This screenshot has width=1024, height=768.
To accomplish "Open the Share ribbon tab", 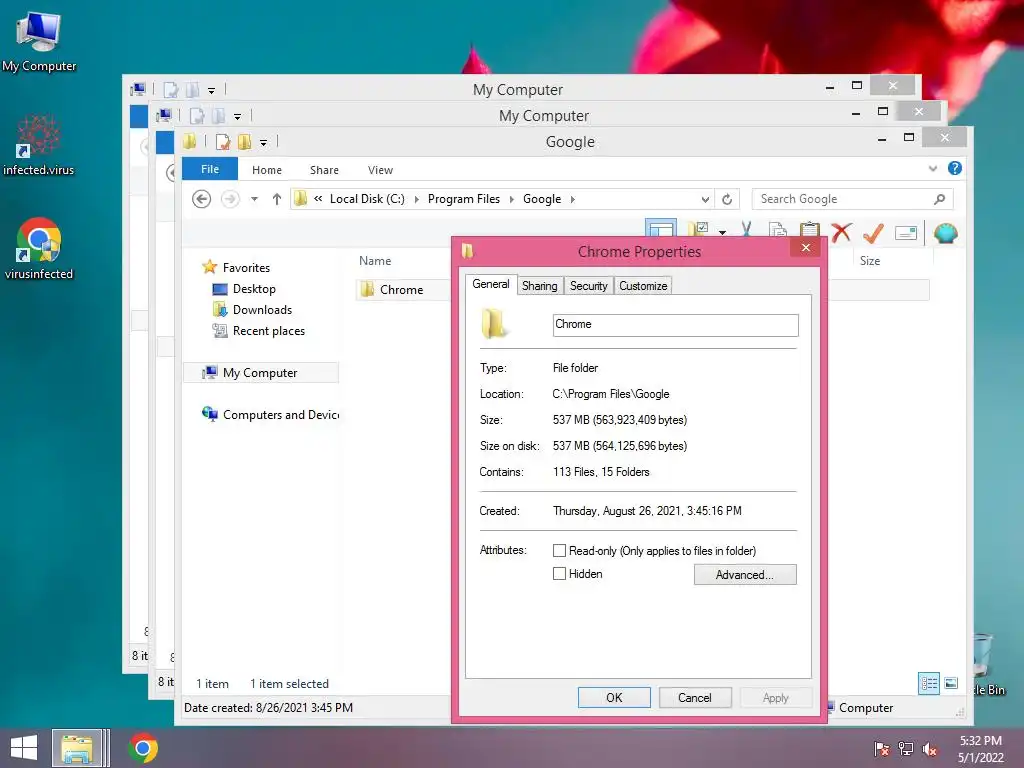I will click(x=324, y=170).
